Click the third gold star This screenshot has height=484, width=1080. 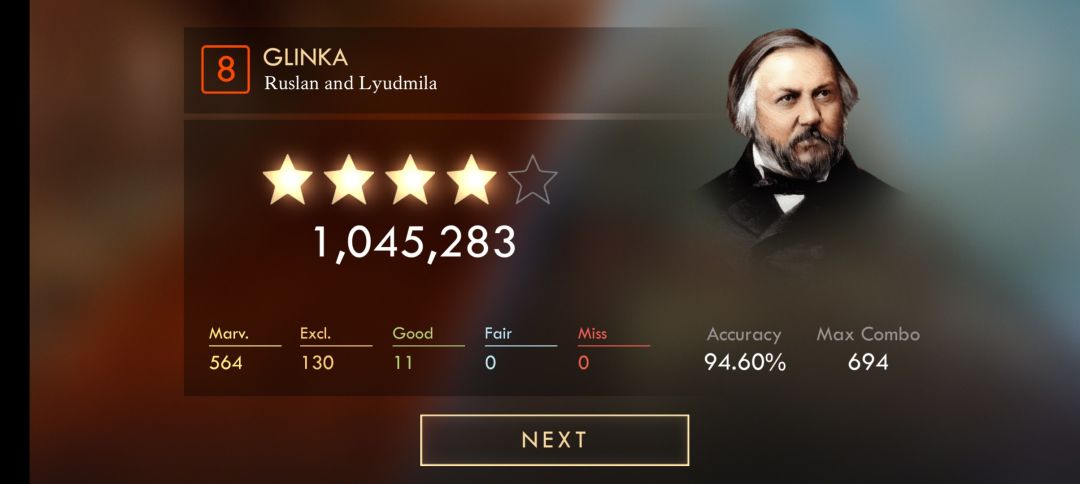click(411, 180)
